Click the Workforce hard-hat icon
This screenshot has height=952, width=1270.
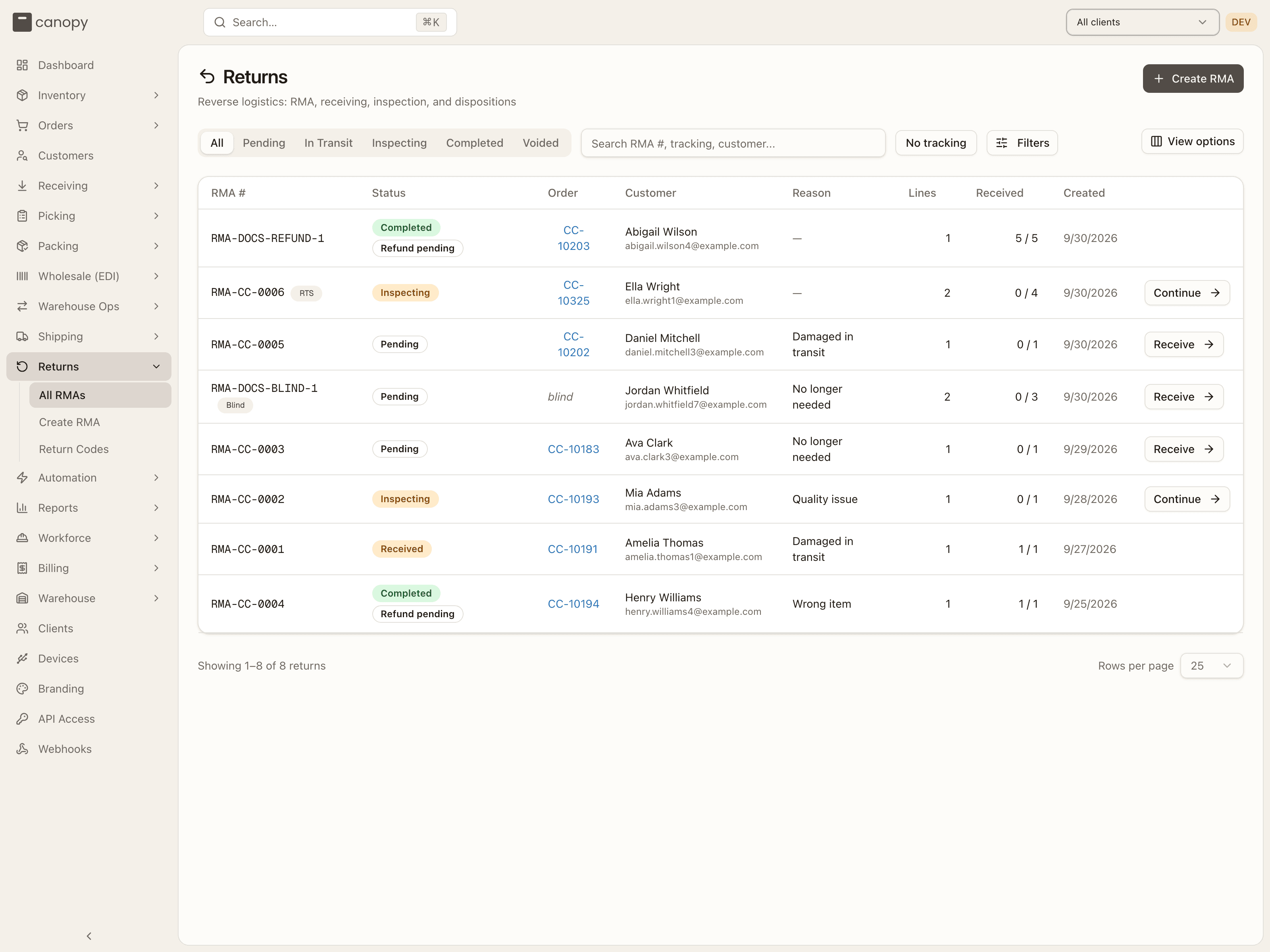[22, 538]
